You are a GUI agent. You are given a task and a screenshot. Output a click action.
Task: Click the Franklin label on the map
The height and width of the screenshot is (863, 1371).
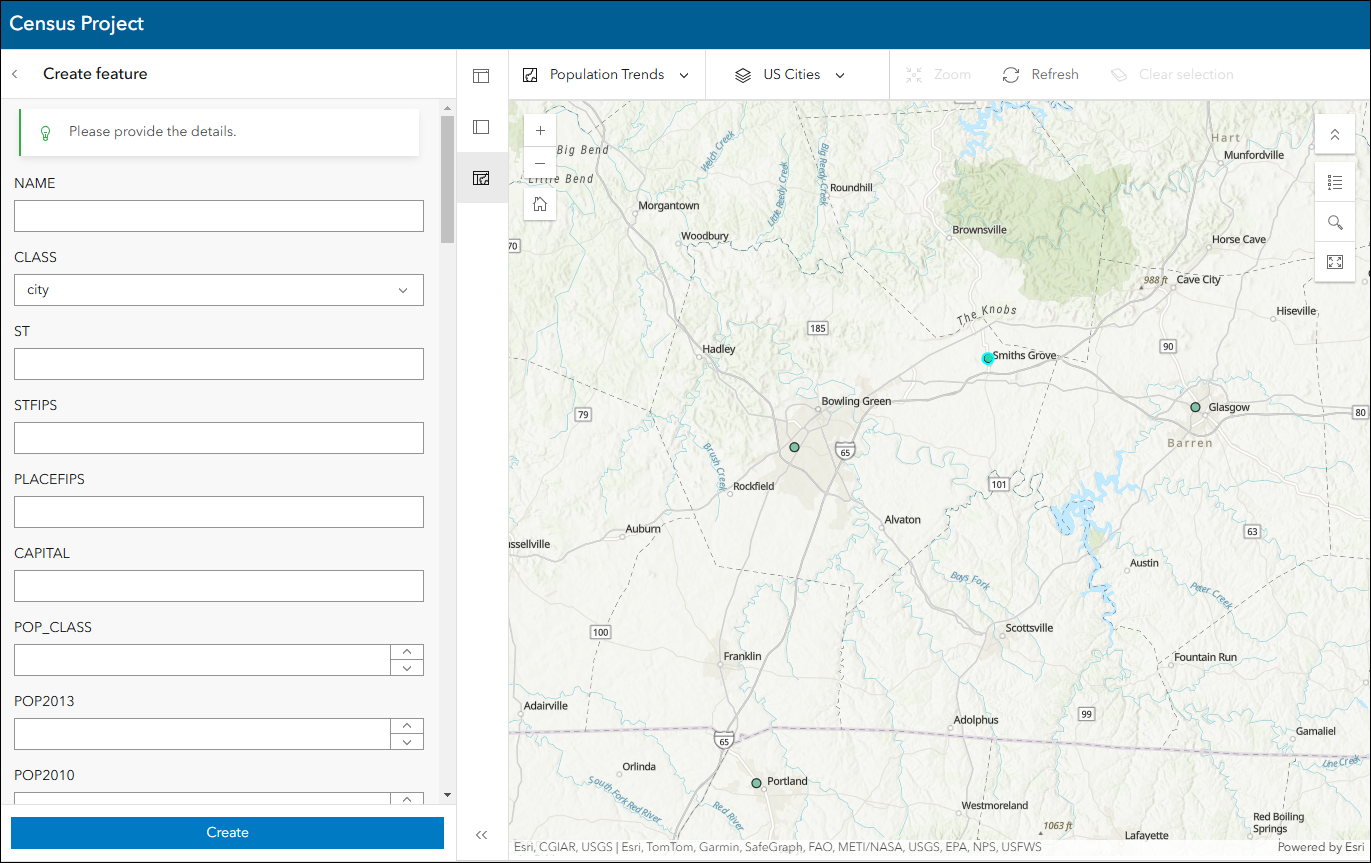point(742,656)
